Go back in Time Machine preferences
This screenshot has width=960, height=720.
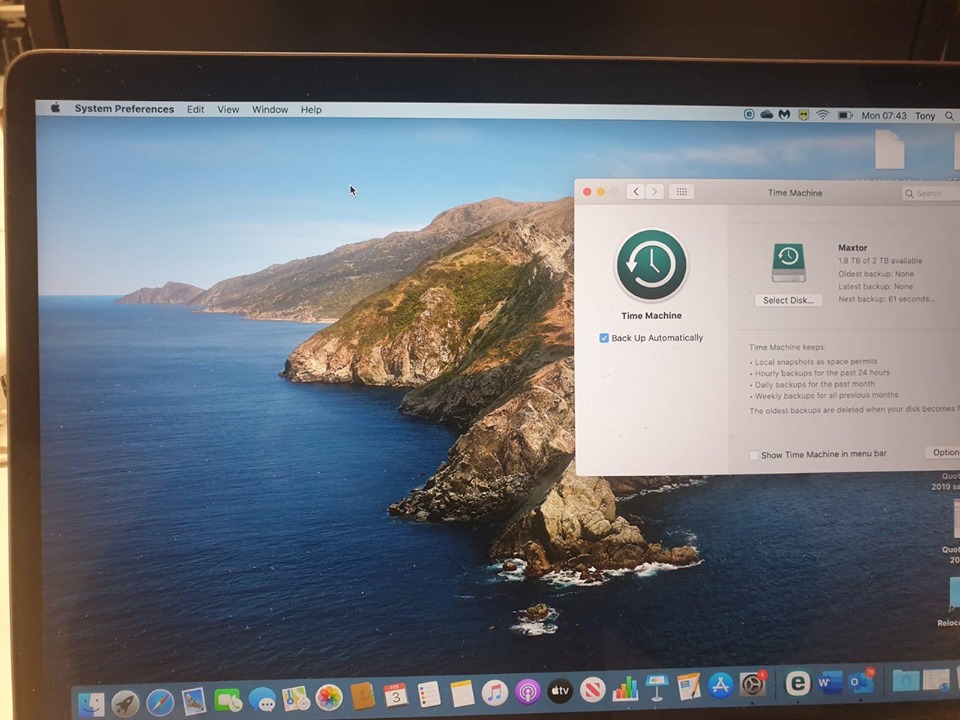tap(636, 192)
